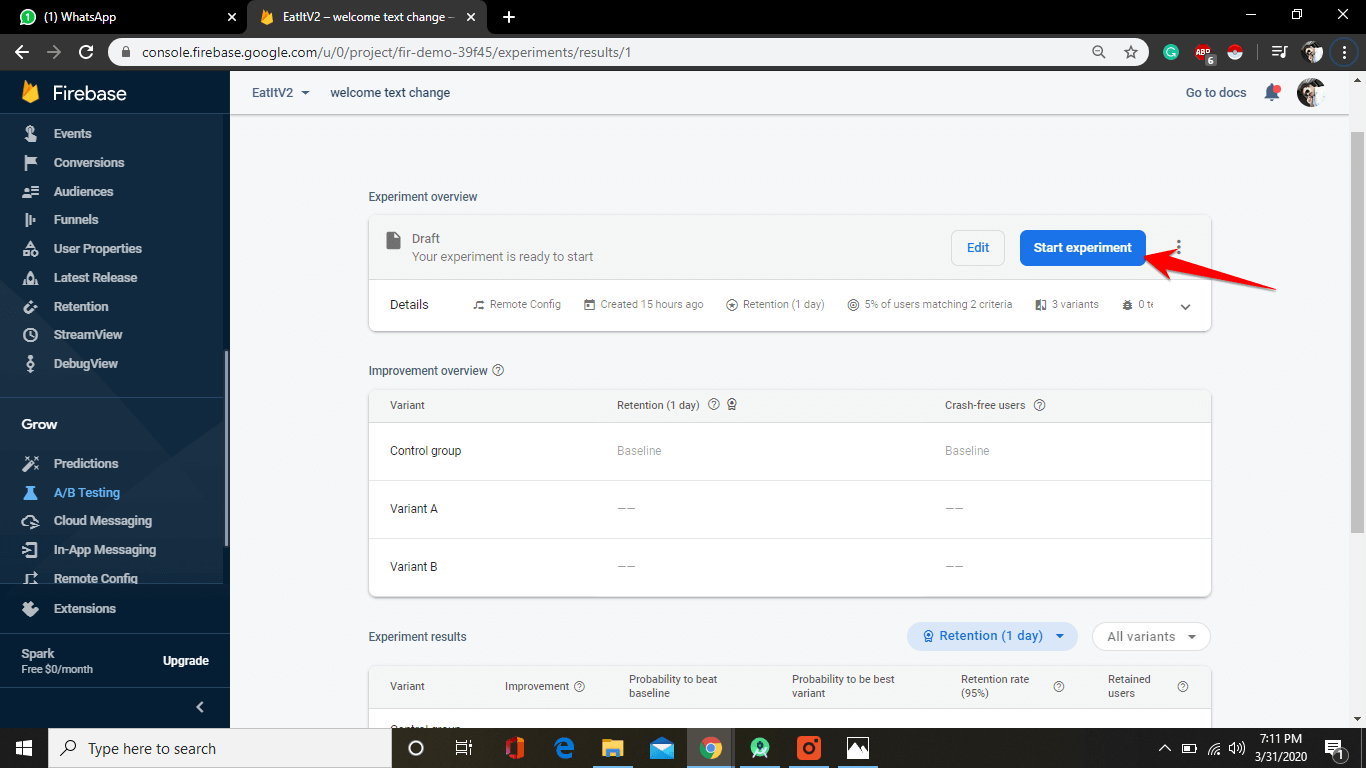Click the Extensions sidebar icon

click(x=31, y=608)
